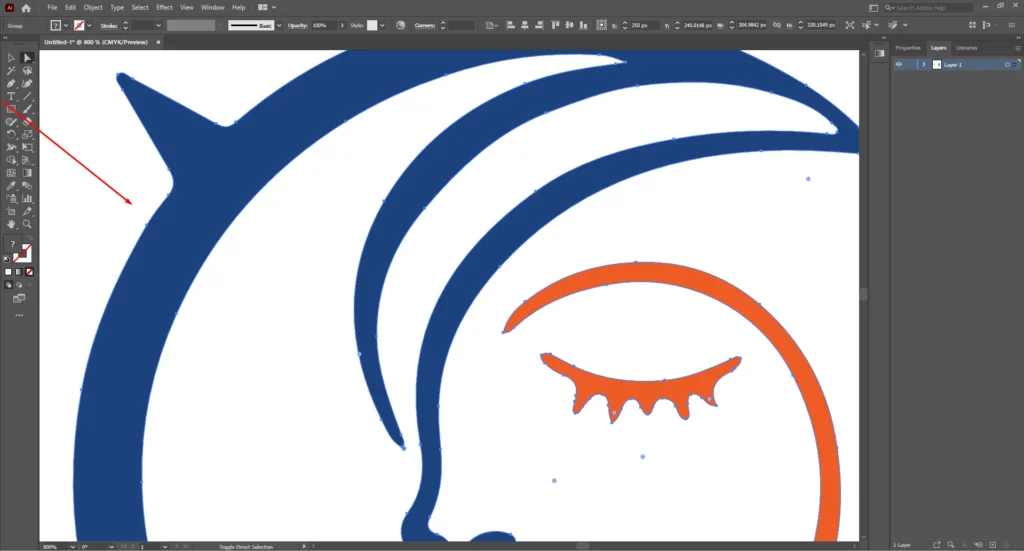Select the Rotate tool
Screen dimensions: 1024x551
(11, 134)
